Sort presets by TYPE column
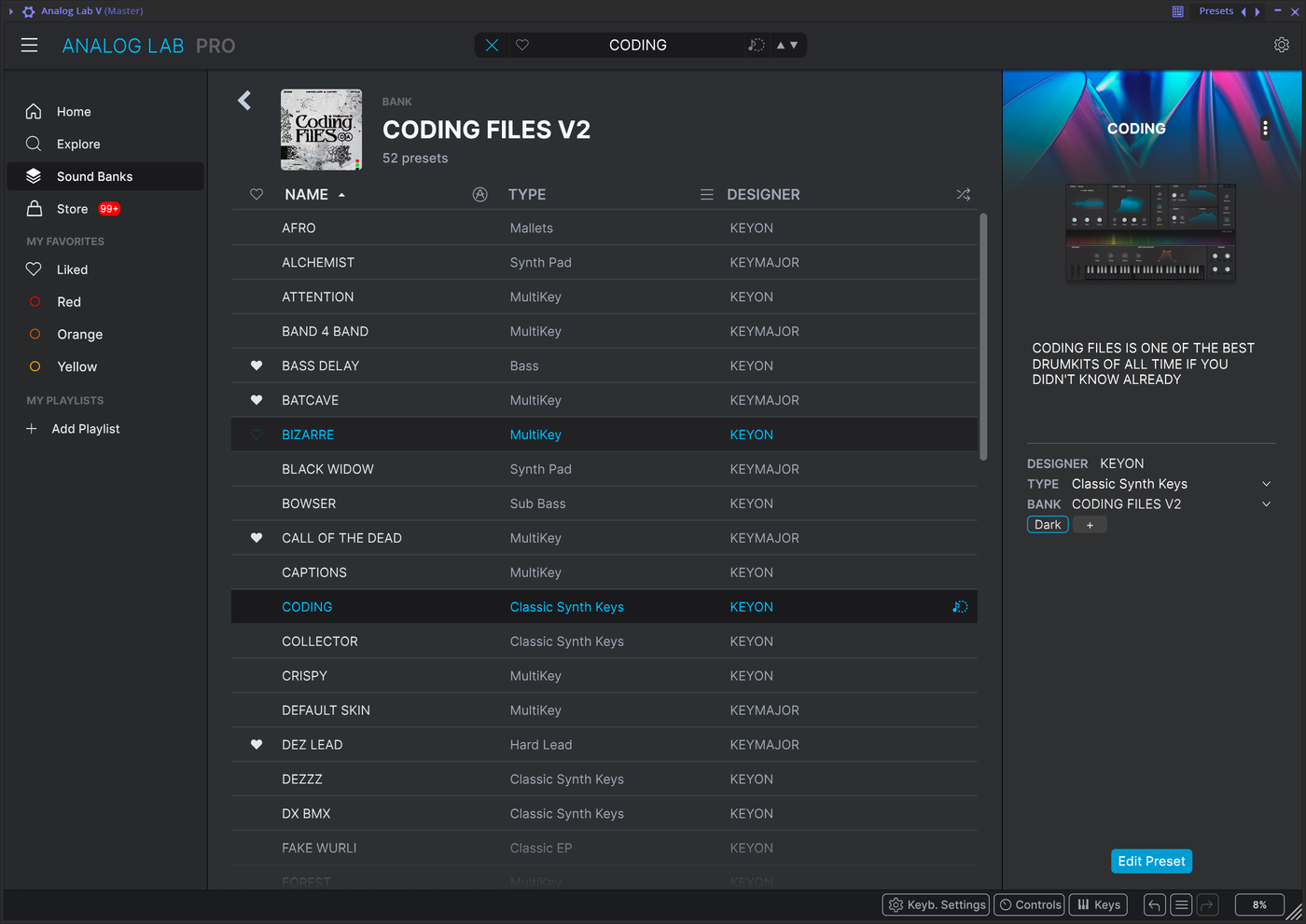Image resolution: width=1306 pixels, height=924 pixels. pos(527,194)
